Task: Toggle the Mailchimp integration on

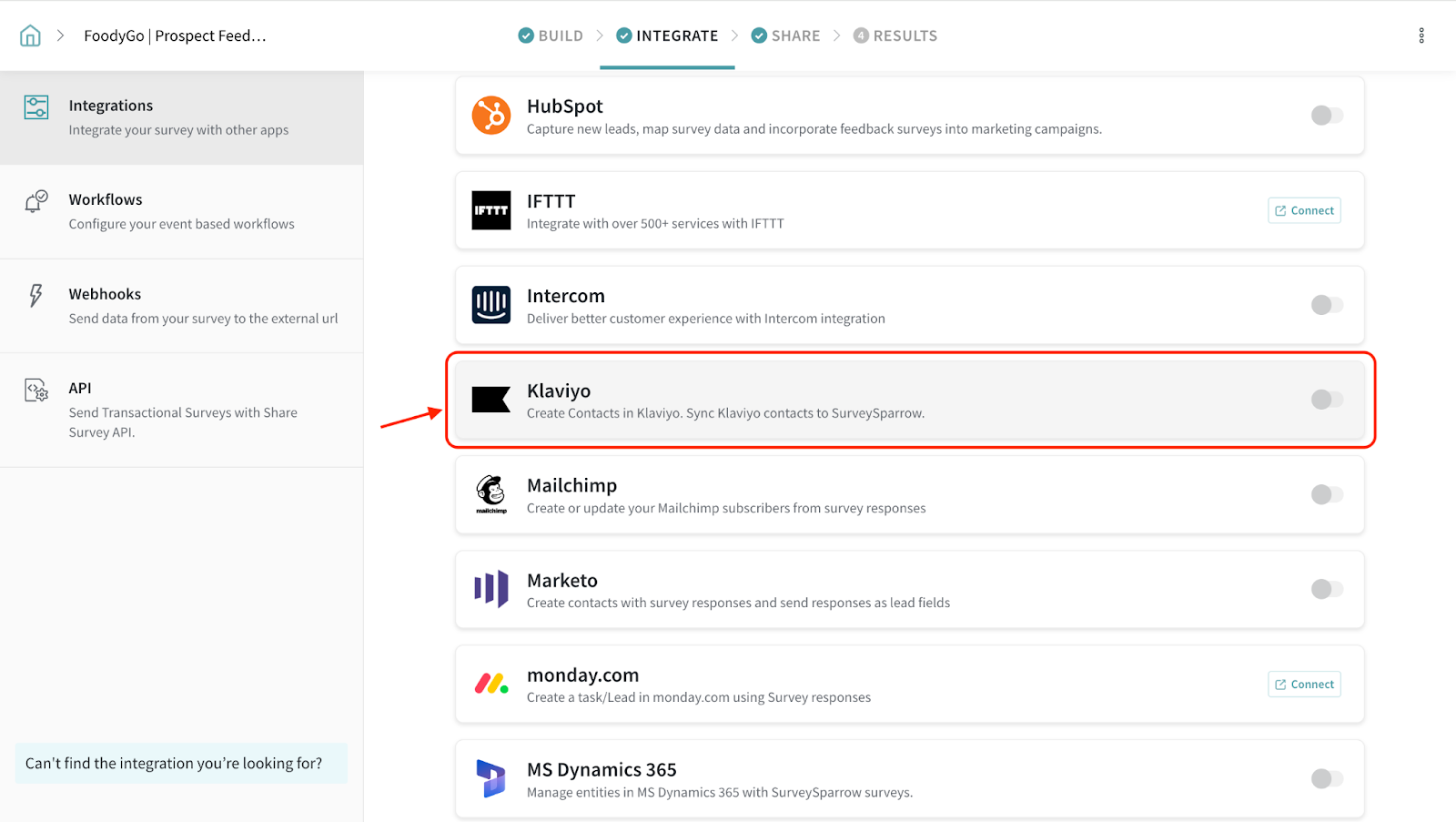Action: tap(1326, 494)
